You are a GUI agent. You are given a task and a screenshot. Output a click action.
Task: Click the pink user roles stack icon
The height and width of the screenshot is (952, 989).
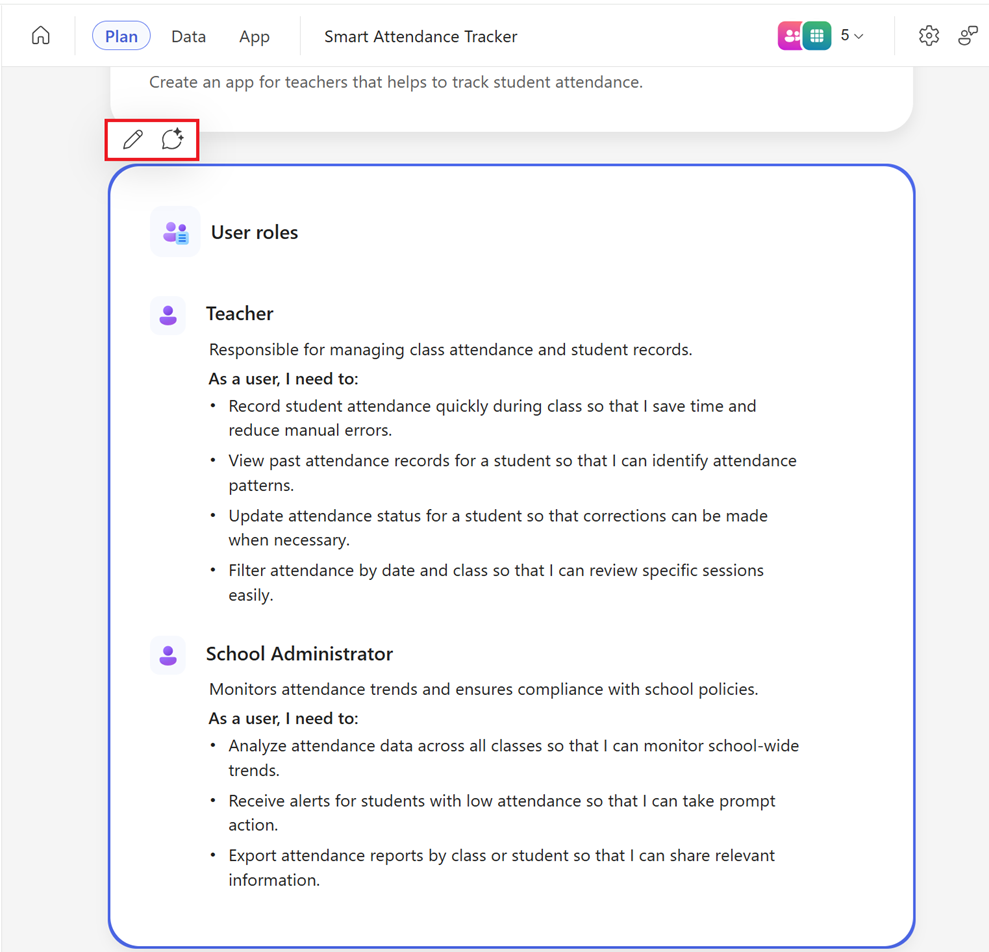click(789, 35)
